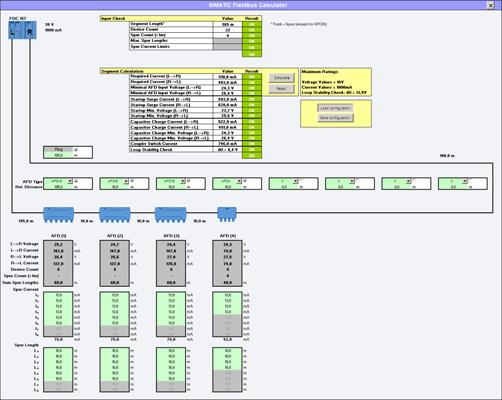Enable the checkbox beside slot 7 AFD Type
This screenshot has height=400, width=502.
414,181
